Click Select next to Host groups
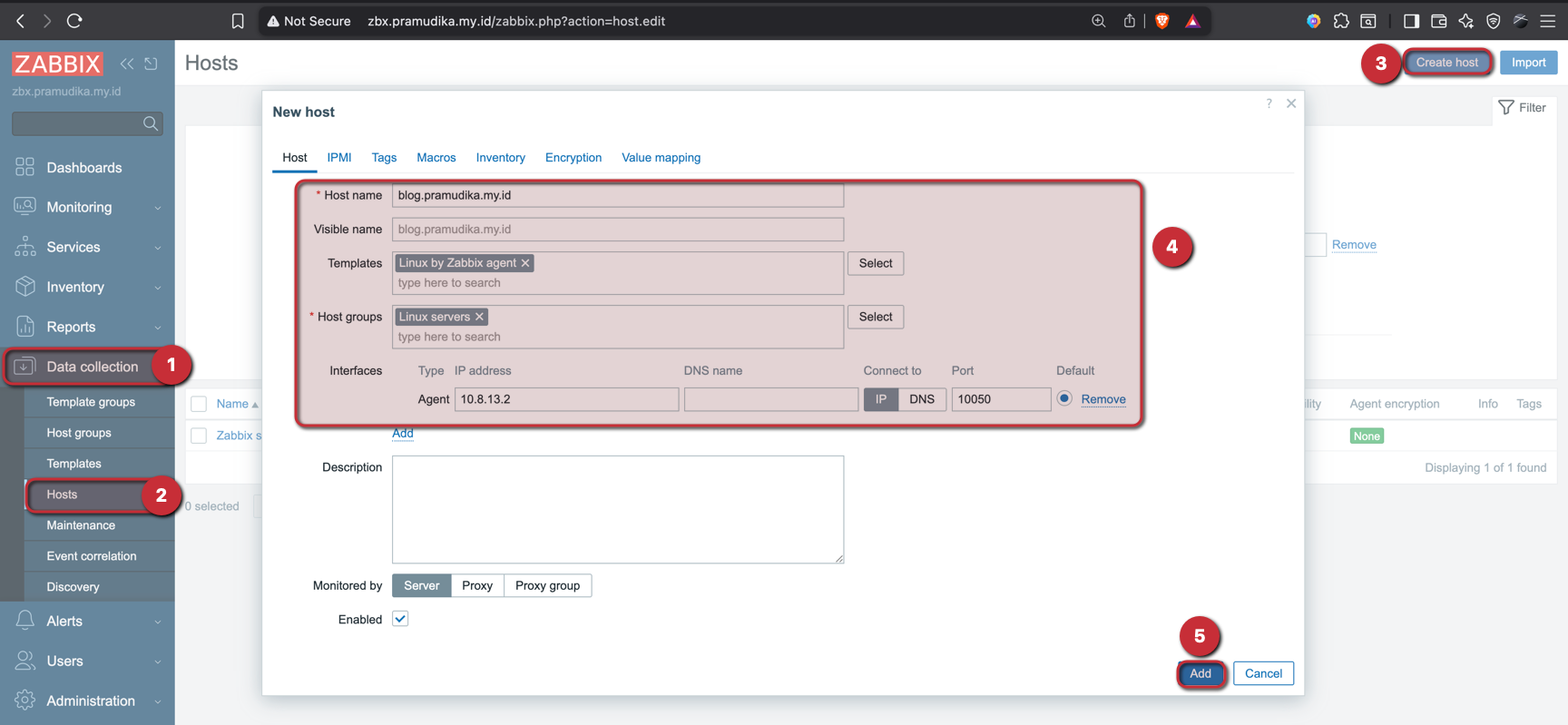This screenshot has width=1568, height=725. (x=876, y=317)
